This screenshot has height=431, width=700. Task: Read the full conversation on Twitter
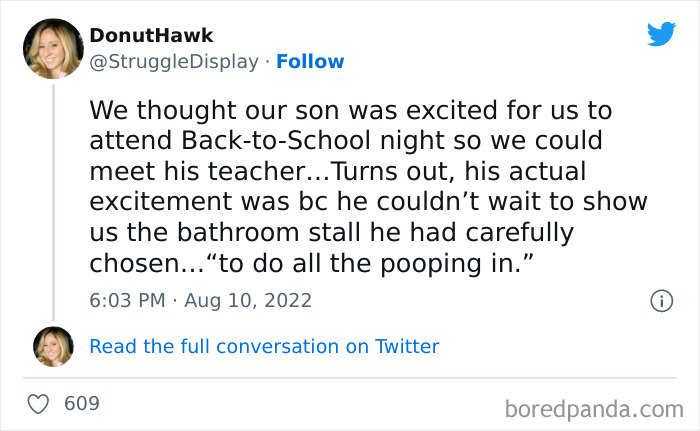click(x=264, y=346)
